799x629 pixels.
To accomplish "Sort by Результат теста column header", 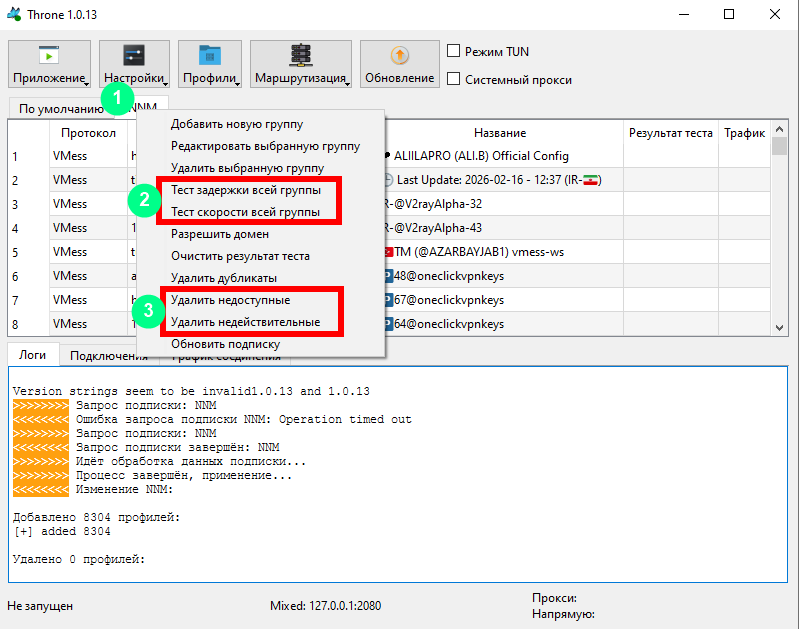I will (x=670, y=133).
